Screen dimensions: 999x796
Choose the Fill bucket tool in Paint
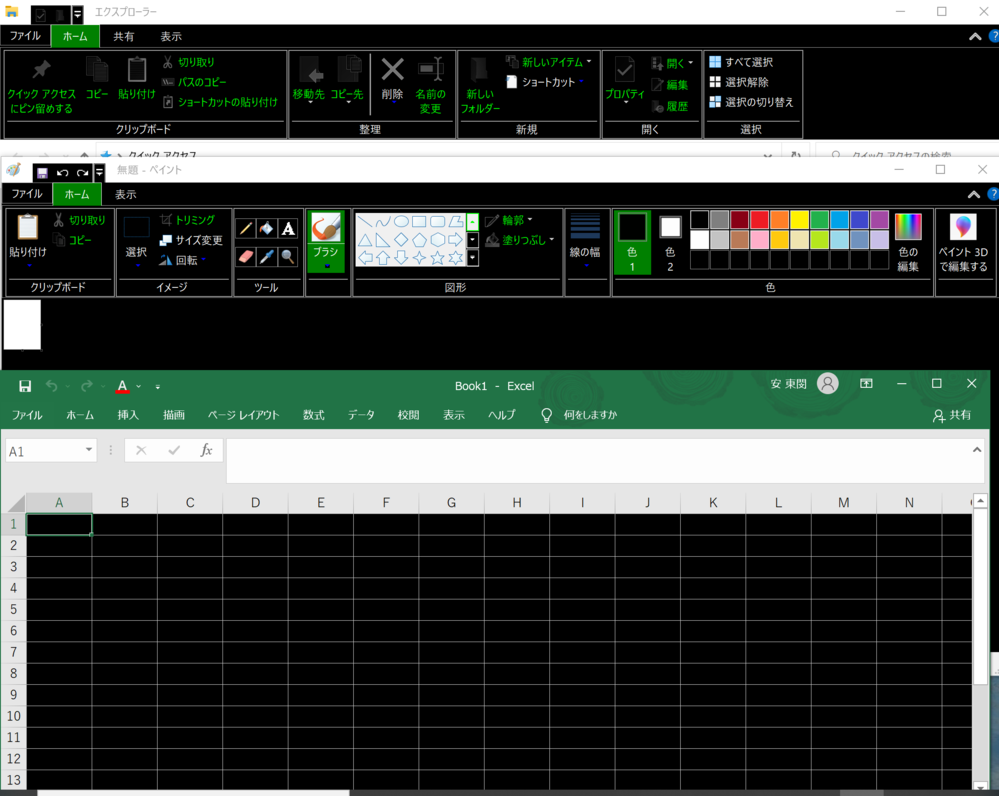click(x=267, y=228)
